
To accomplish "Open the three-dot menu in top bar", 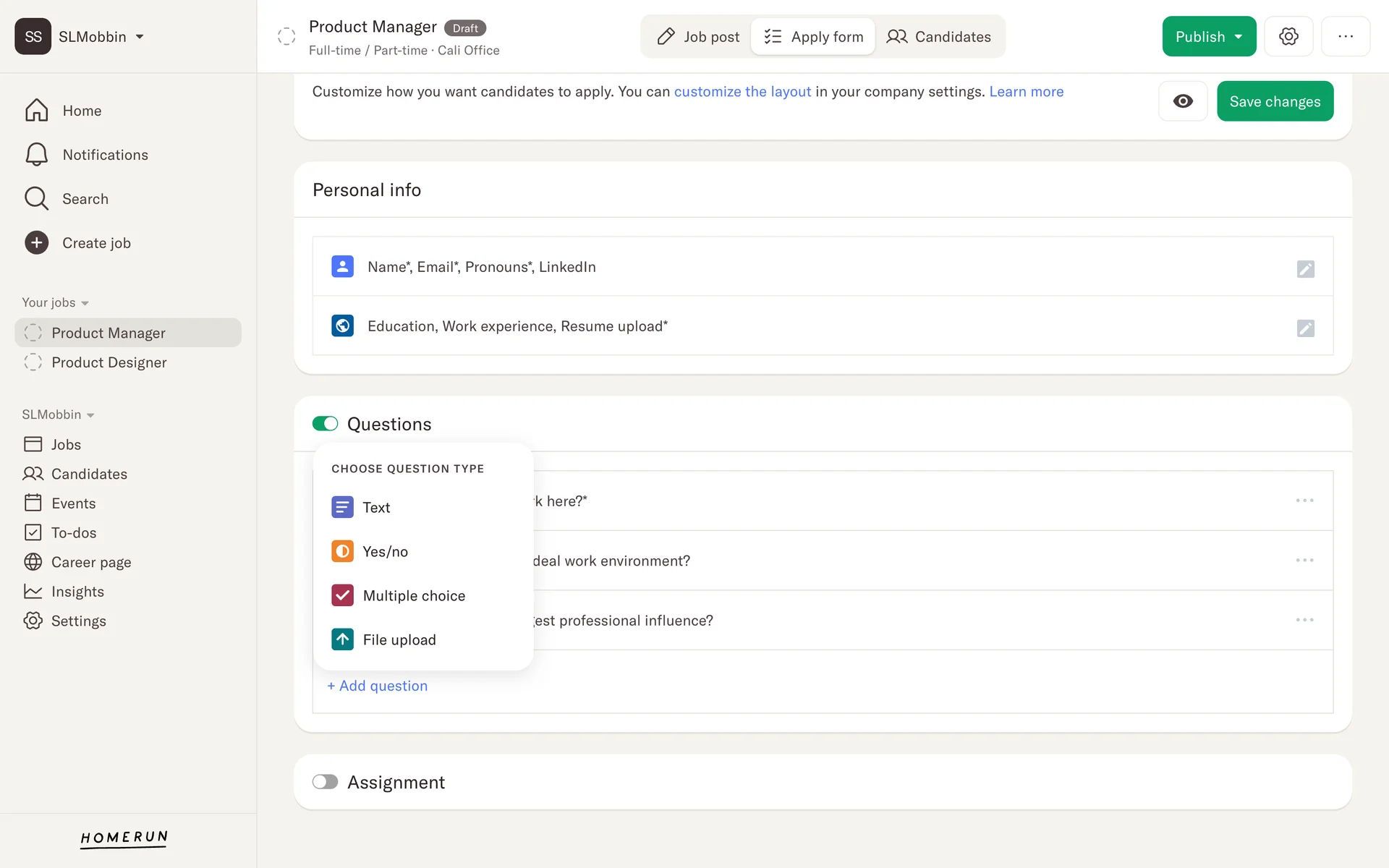I will pyautogui.click(x=1345, y=36).
